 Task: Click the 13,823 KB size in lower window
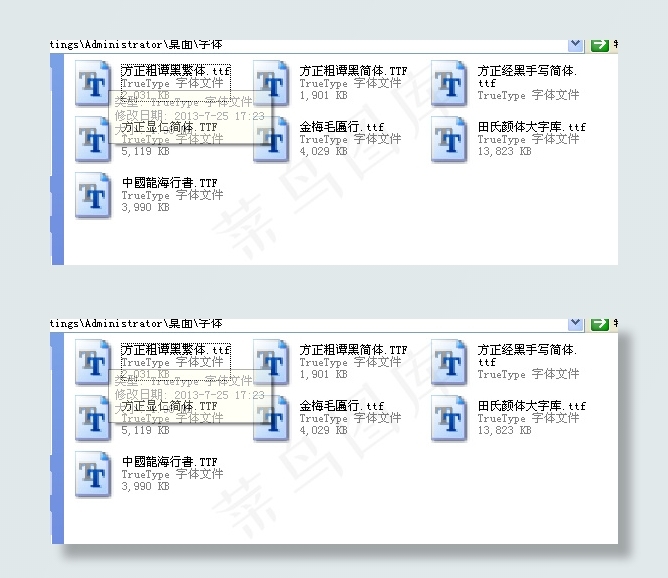[x=504, y=430]
